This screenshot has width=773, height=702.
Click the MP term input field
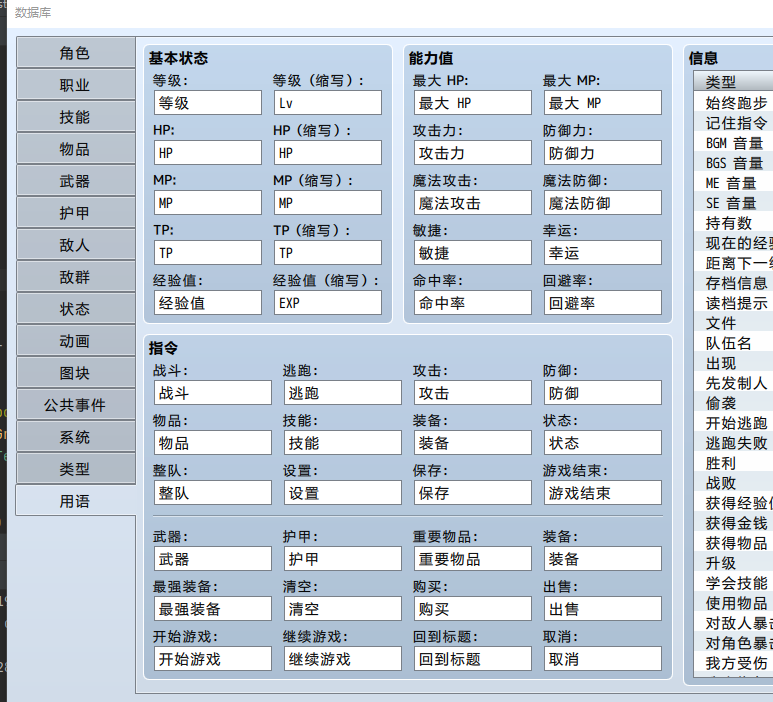point(208,203)
